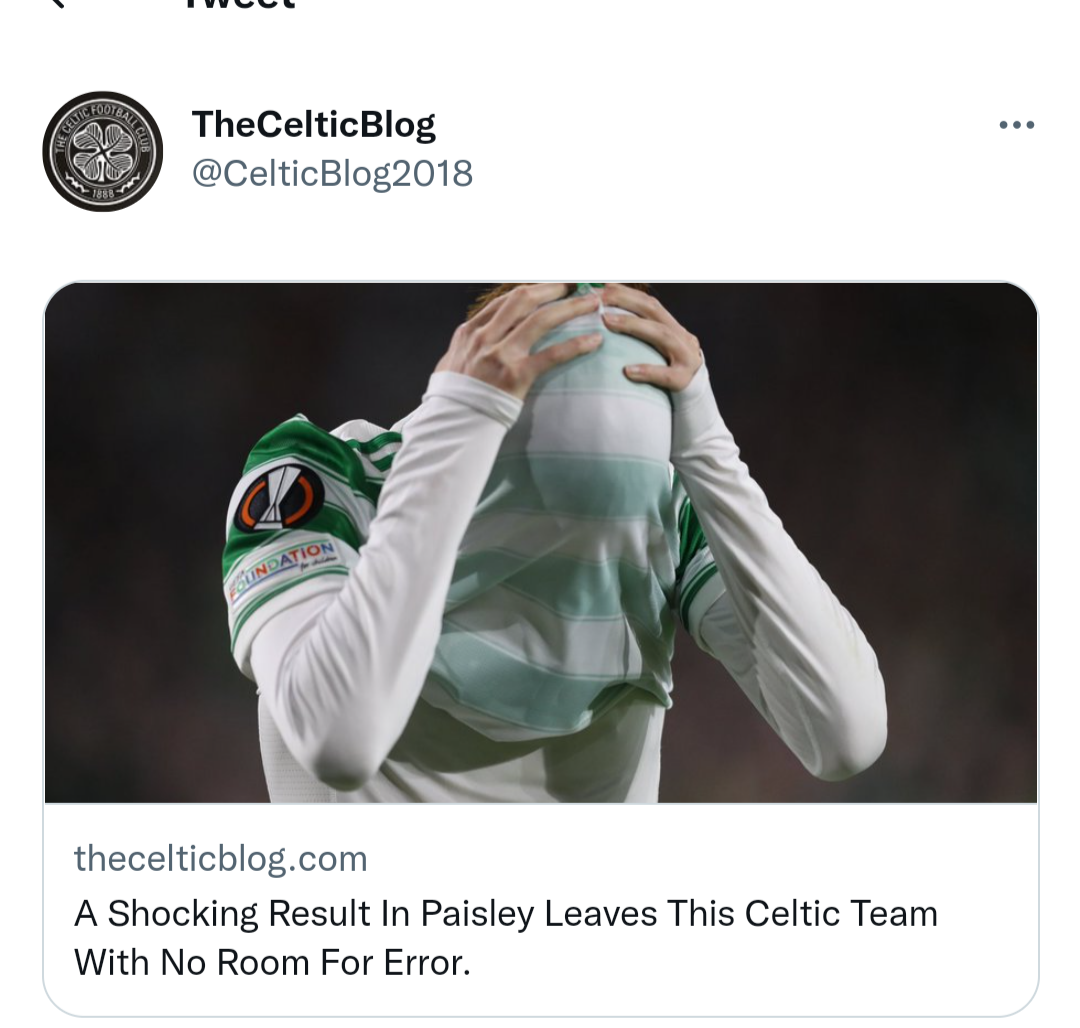This screenshot has height=1028, width=1080.
Task: Select the words 'Celtic Team' in the headline
Action: (x=841, y=914)
